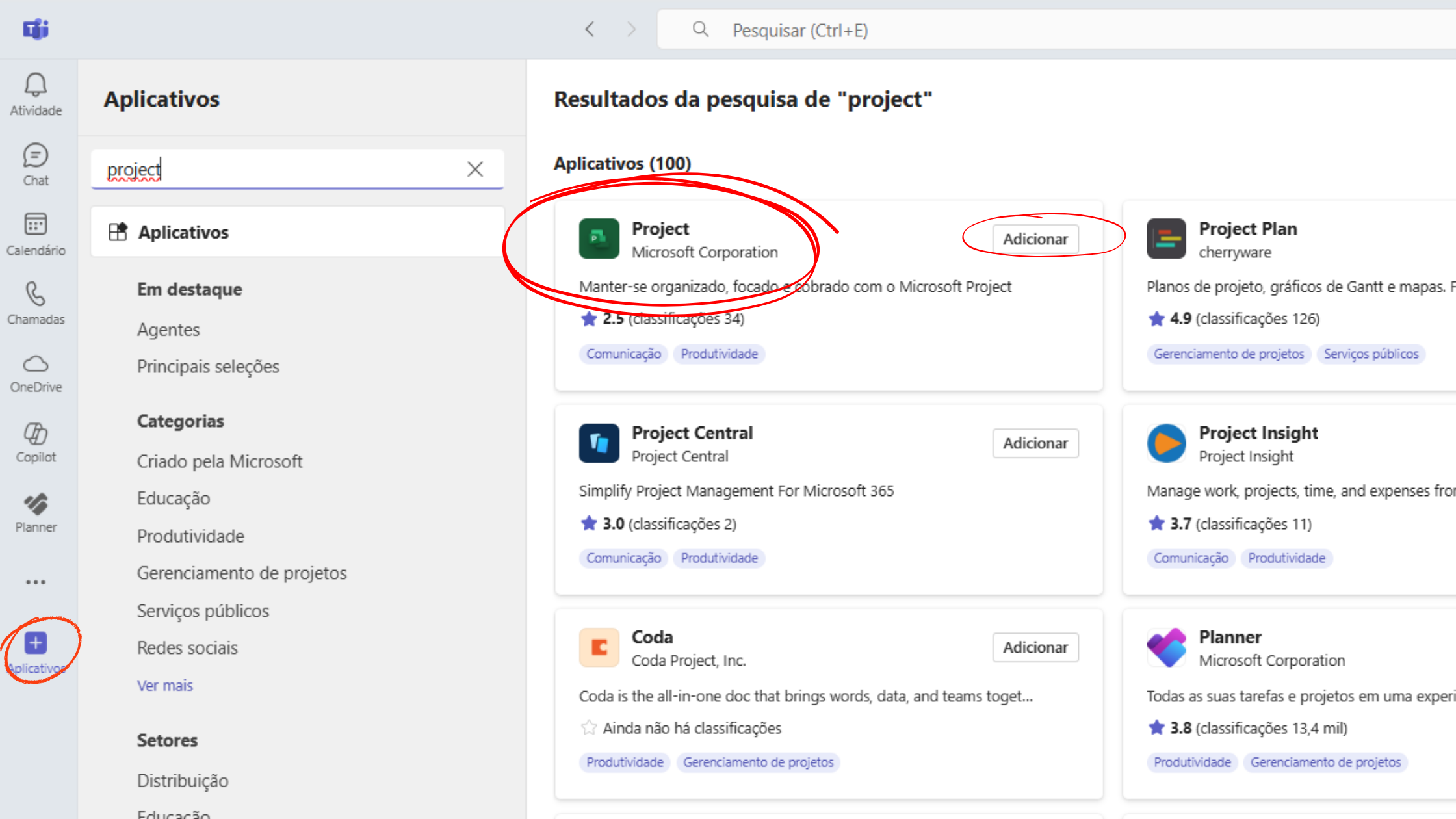Open the Planner app icon in results
Viewport: 1456px width, 819px height.
pos(1166,647)
